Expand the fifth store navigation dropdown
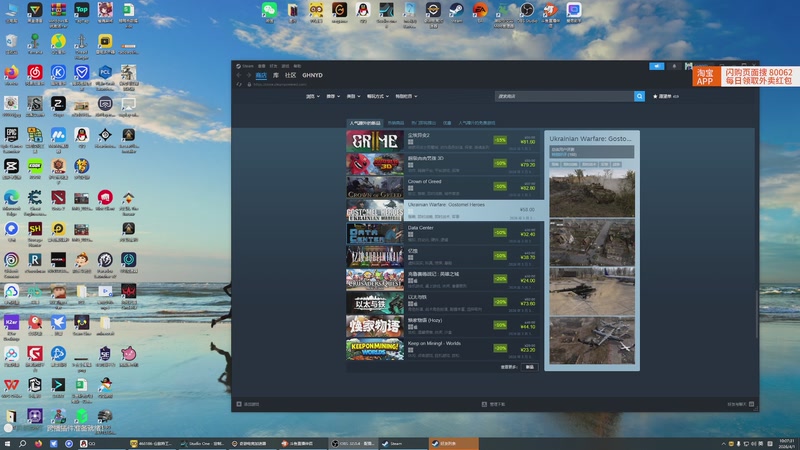This screenshot has width=800, height=450. 406,96
